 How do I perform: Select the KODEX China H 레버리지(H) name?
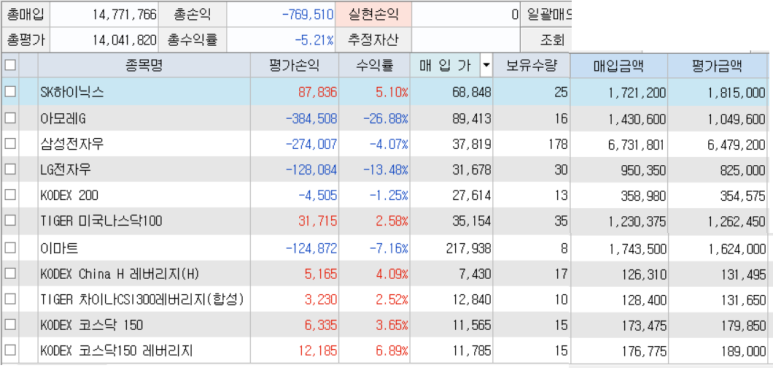[120, 273]
